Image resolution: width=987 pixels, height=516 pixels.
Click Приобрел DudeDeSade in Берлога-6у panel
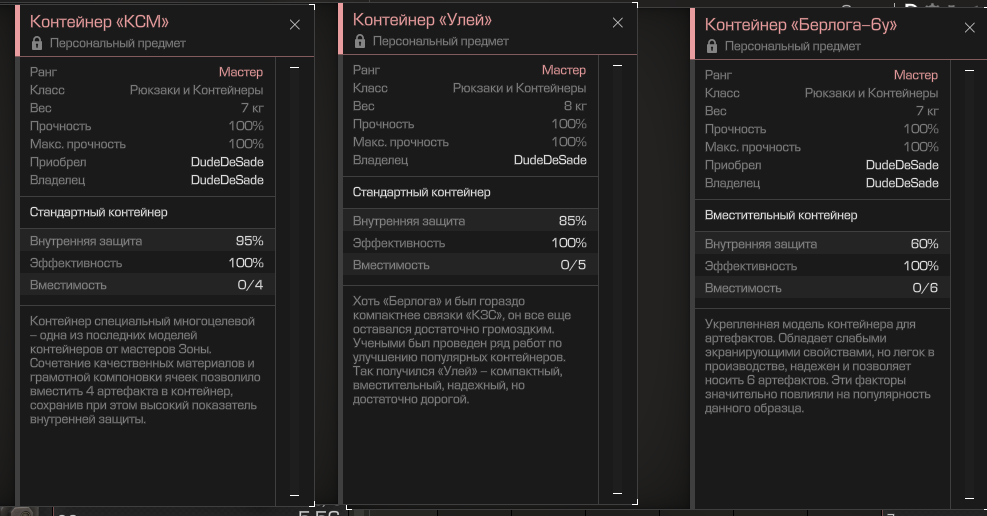tap(902, 165)
